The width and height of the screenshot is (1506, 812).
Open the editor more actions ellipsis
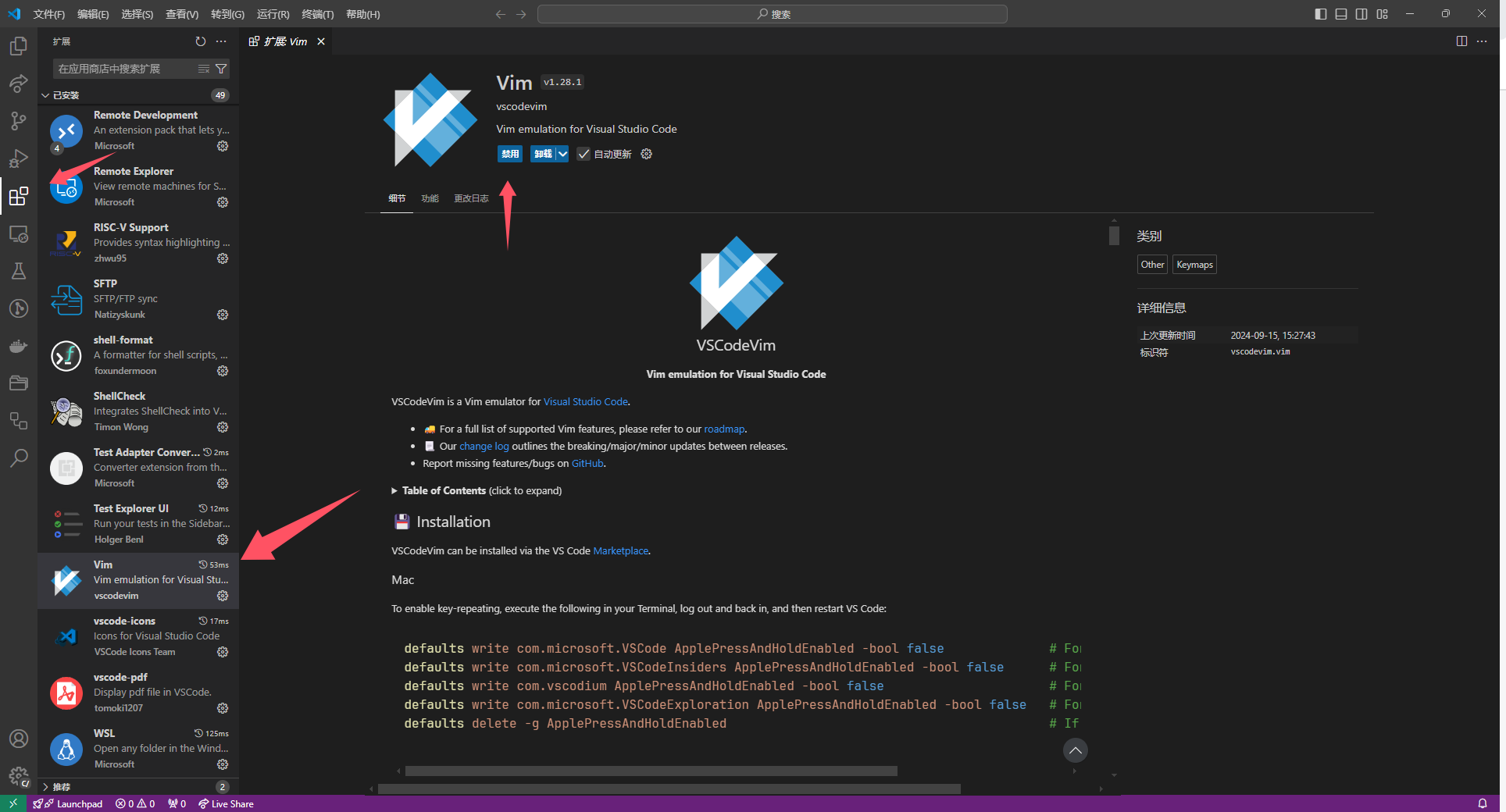point(1482,41)
